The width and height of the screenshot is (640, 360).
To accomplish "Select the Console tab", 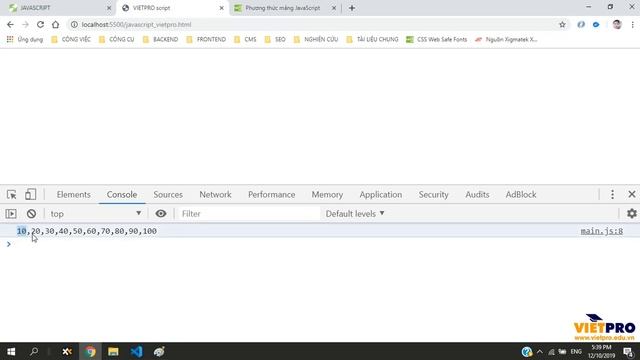I will [122, 195].
